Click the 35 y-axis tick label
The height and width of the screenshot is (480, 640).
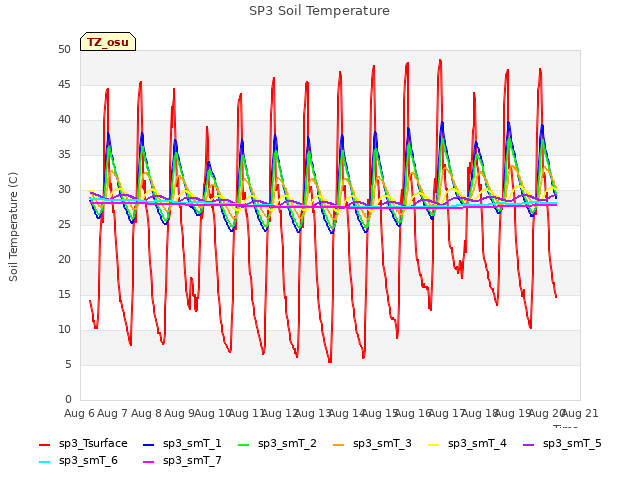click(64, 154)
